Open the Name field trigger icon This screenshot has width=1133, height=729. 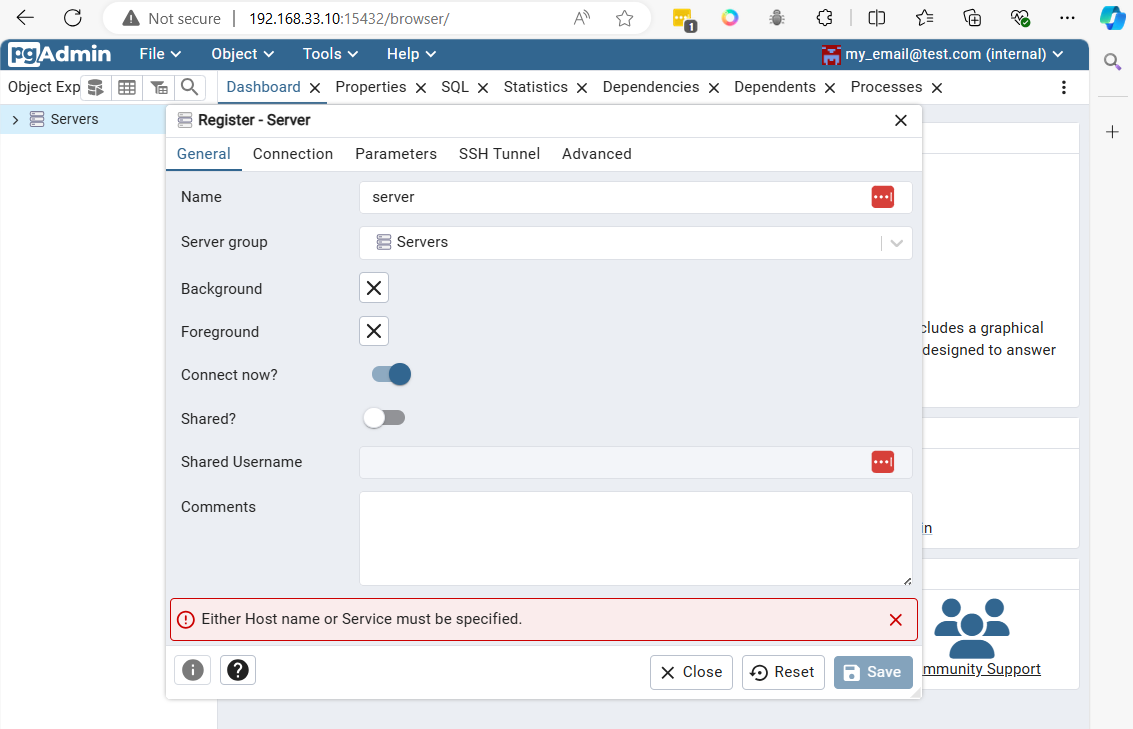click(x=882, y=197)
